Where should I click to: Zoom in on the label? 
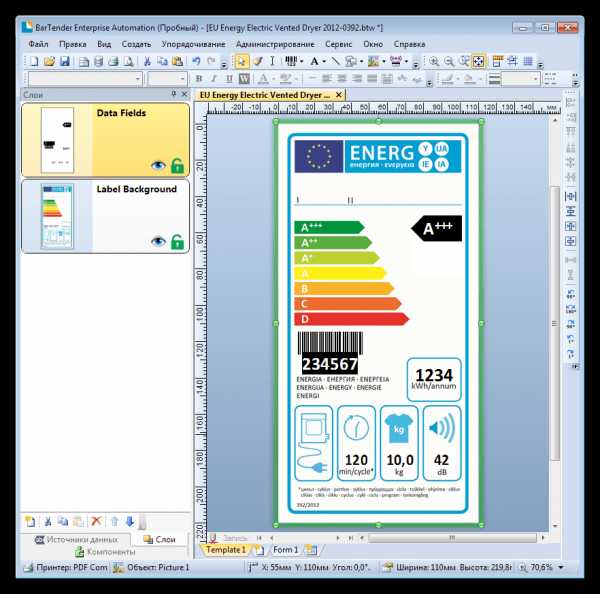(x=434, y=61)
